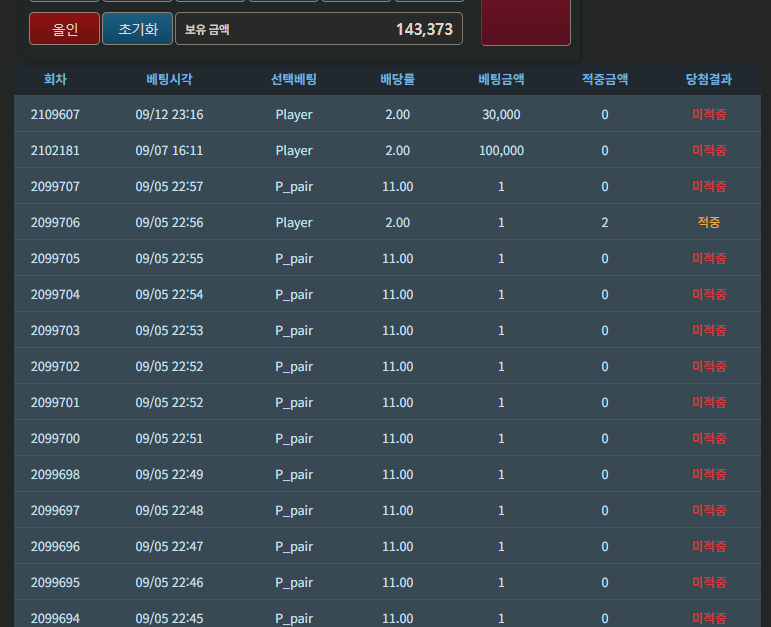Click the 베팅시각 column header
Image resolution: width=771 pixels, height=627 pixels.
click(169, 79)
